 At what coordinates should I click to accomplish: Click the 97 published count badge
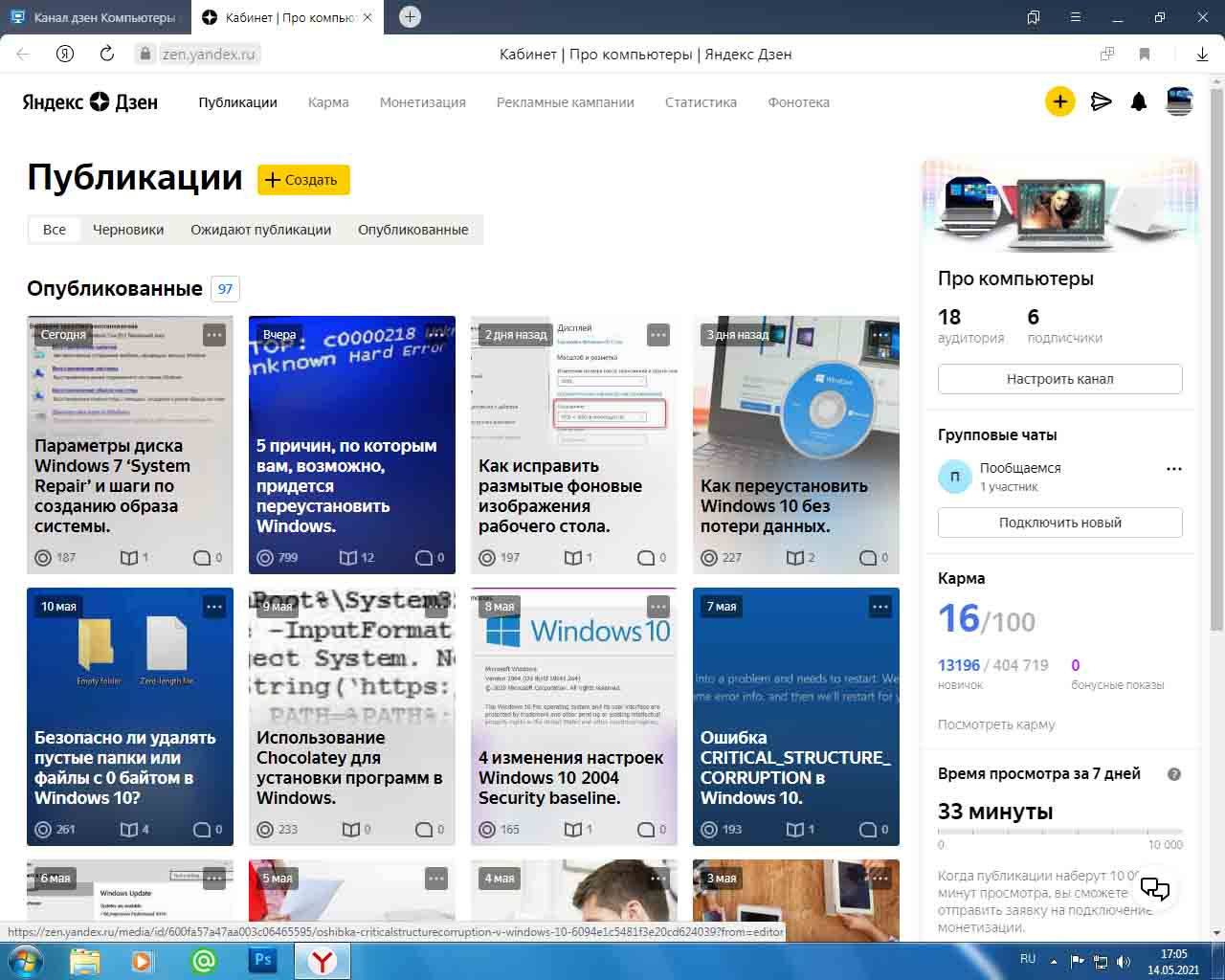pyautogui.click(x=225, y=289)
